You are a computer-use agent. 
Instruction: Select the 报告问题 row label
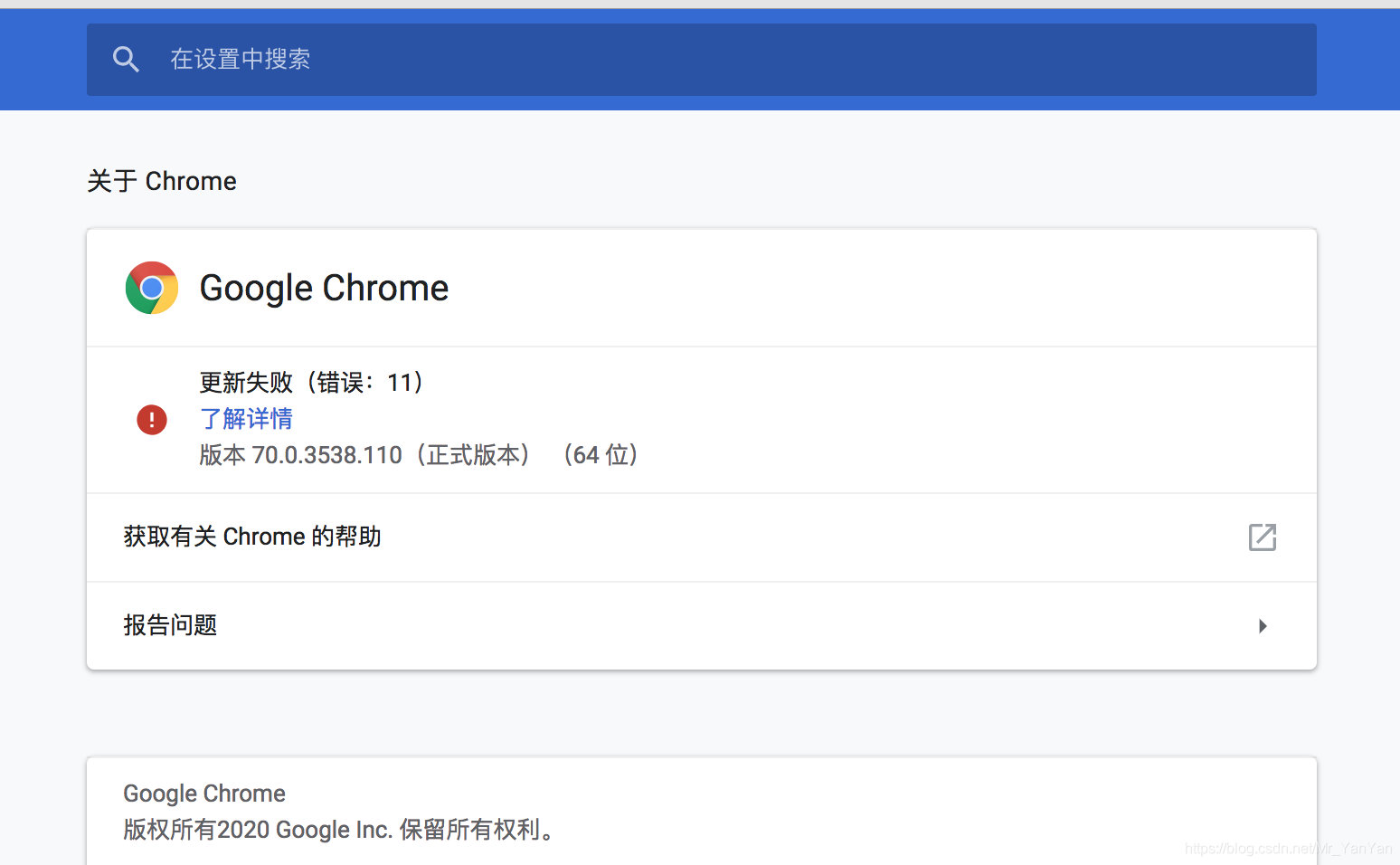170,625
